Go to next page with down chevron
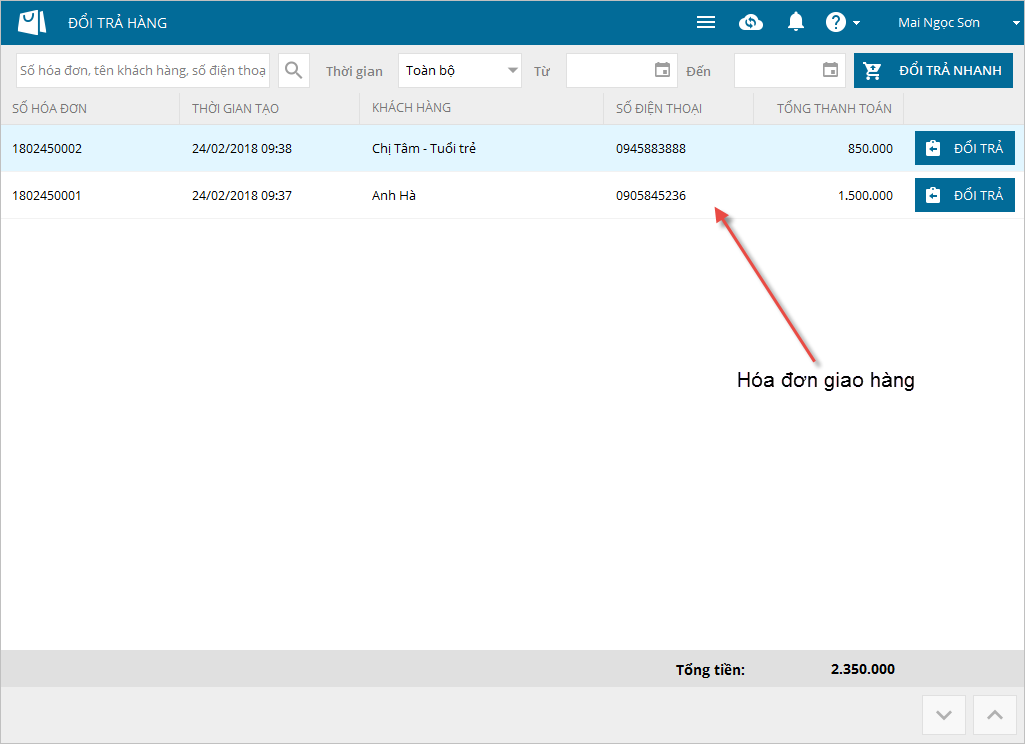1025x744 pixels. 943,715
